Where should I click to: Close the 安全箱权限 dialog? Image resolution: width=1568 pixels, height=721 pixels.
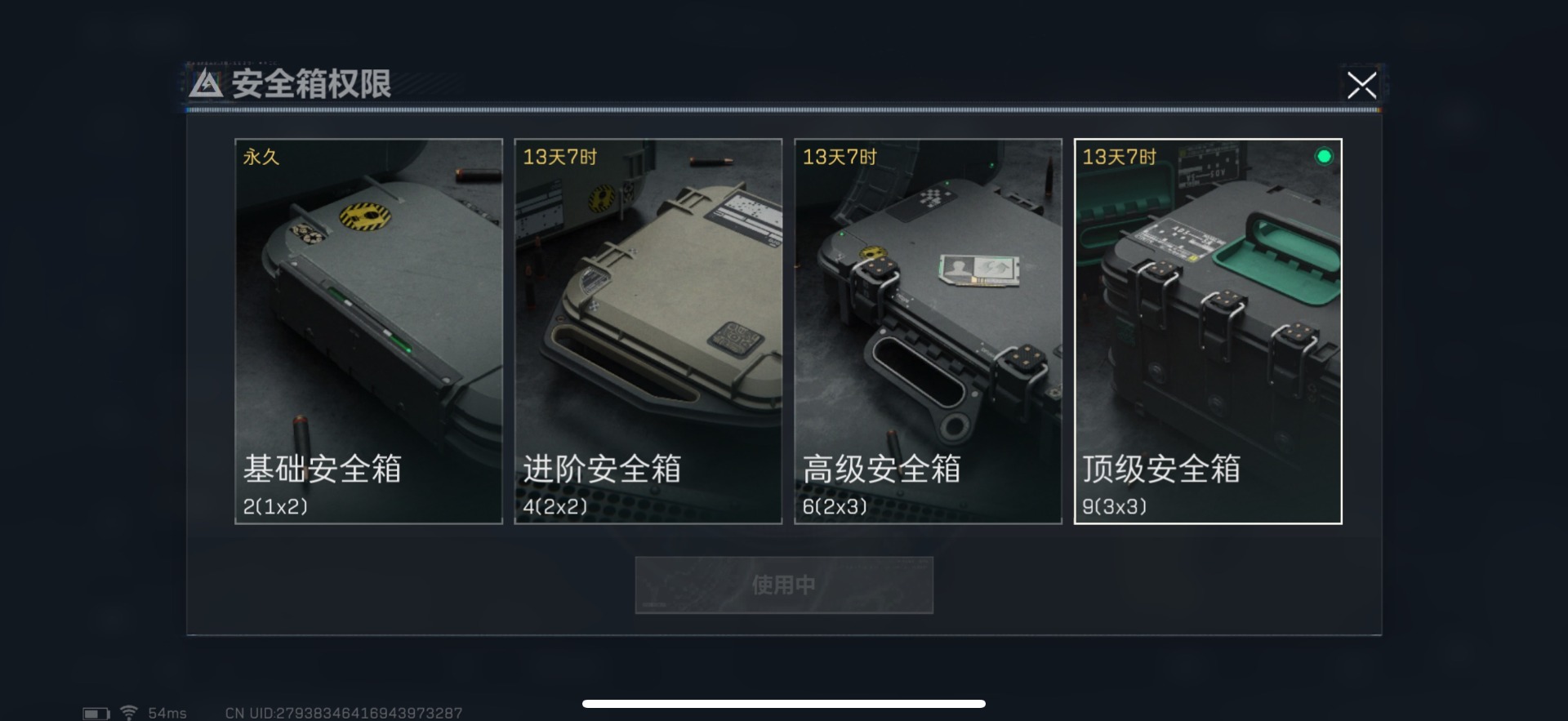[x=1361, y=85]
